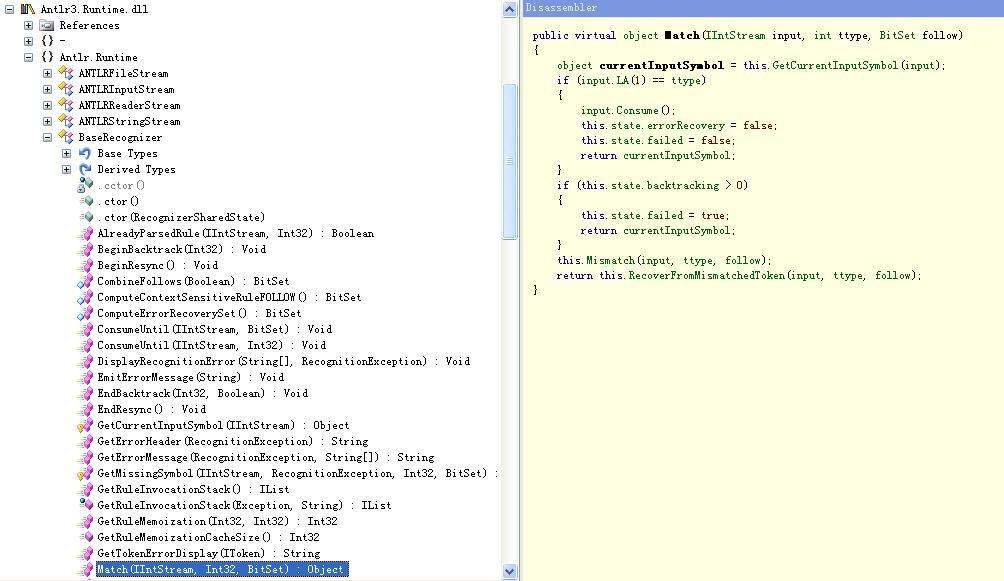Viewport: 1004px width, 581px height.
Task: Click the ANTLRStringStream class icon
Action: coord(65,121)
